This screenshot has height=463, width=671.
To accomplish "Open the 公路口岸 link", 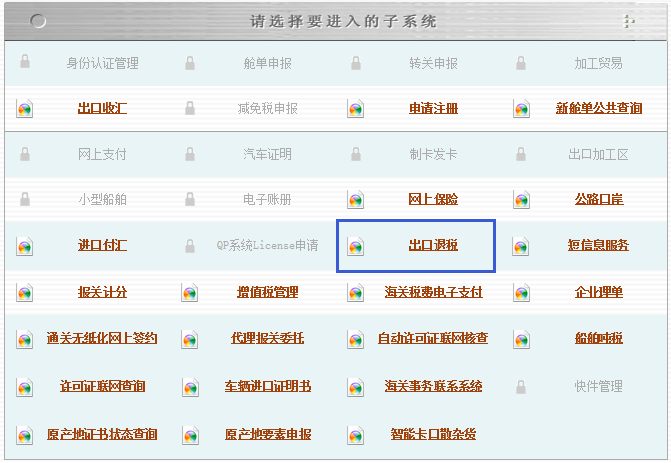I will coord(599,199).
